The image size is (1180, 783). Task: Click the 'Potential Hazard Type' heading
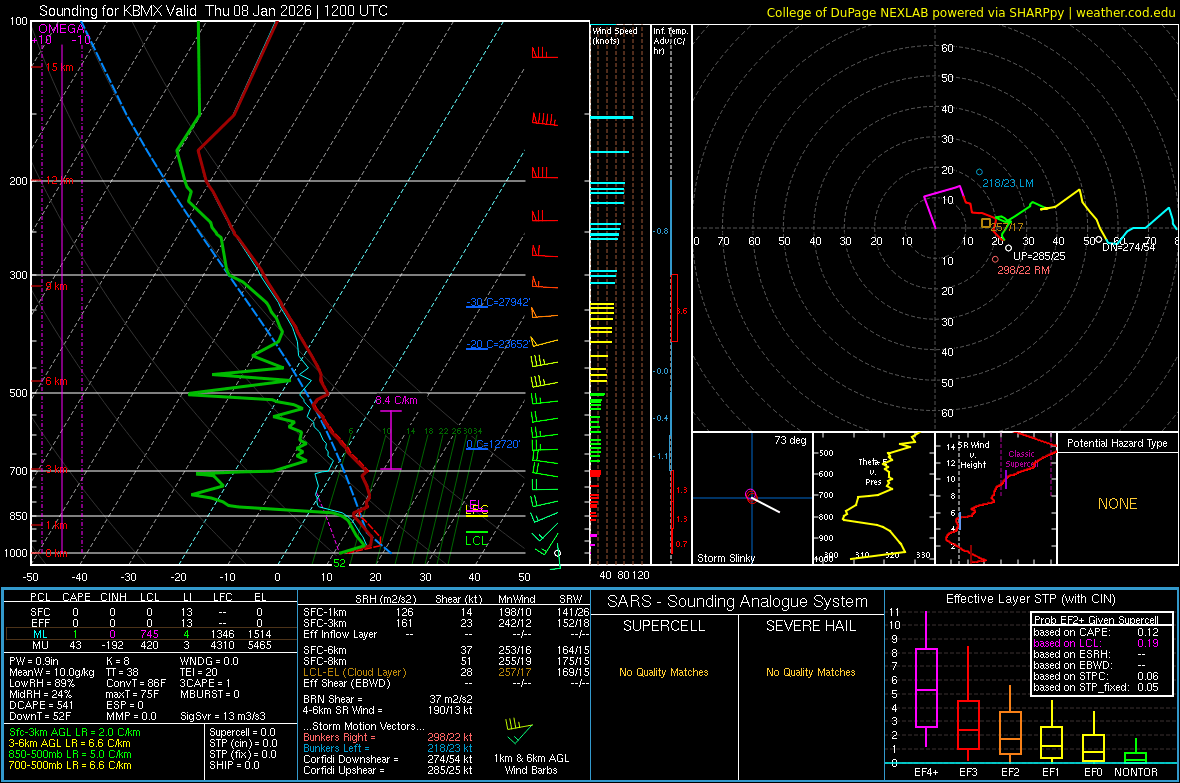pyautogui.click(x=1117, y=443)
